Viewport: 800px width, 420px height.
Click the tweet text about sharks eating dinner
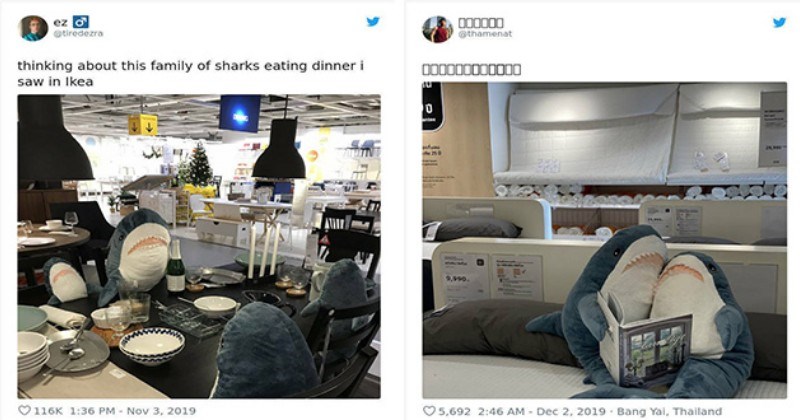tap(190, 73)
